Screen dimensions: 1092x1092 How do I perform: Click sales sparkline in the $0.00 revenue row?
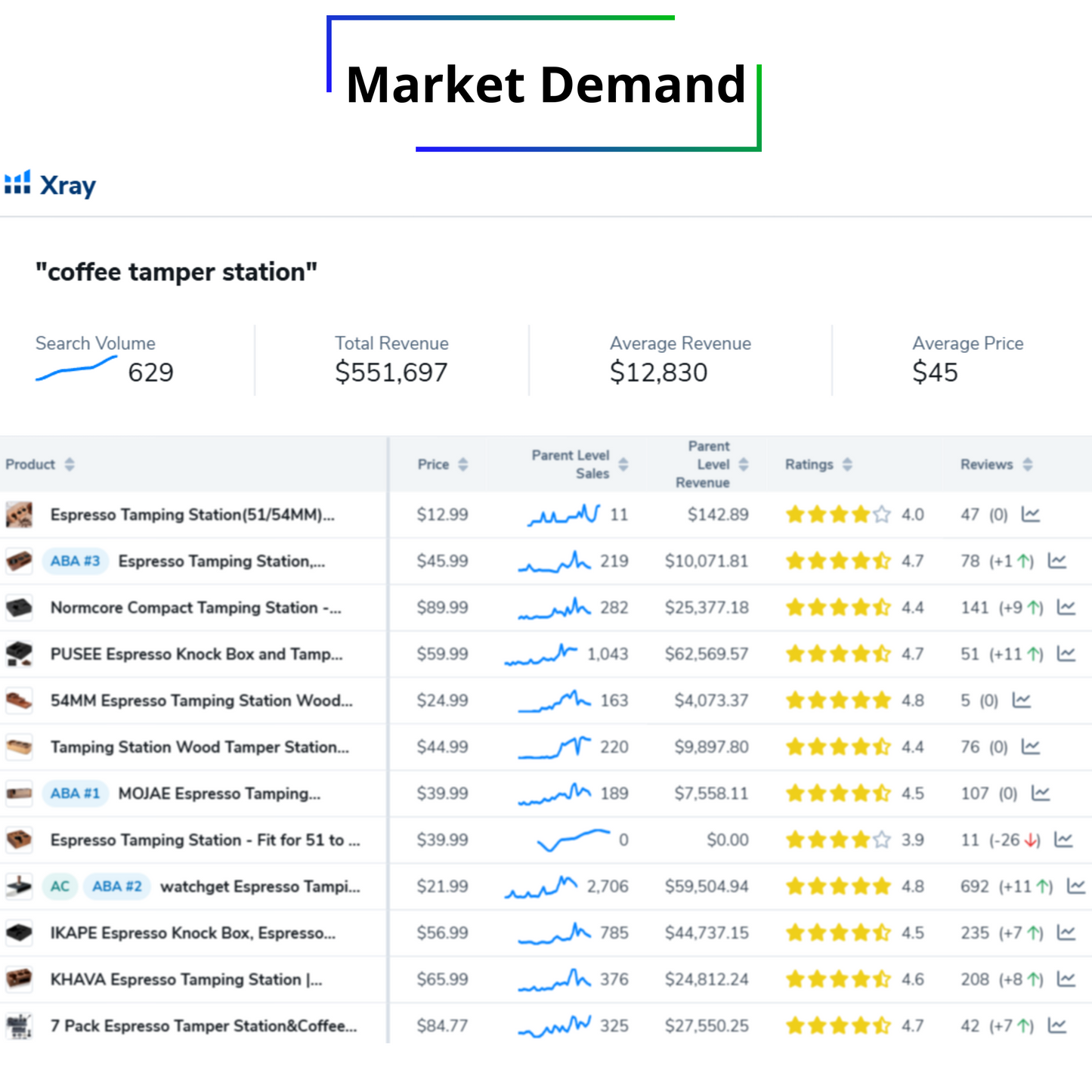574,840
